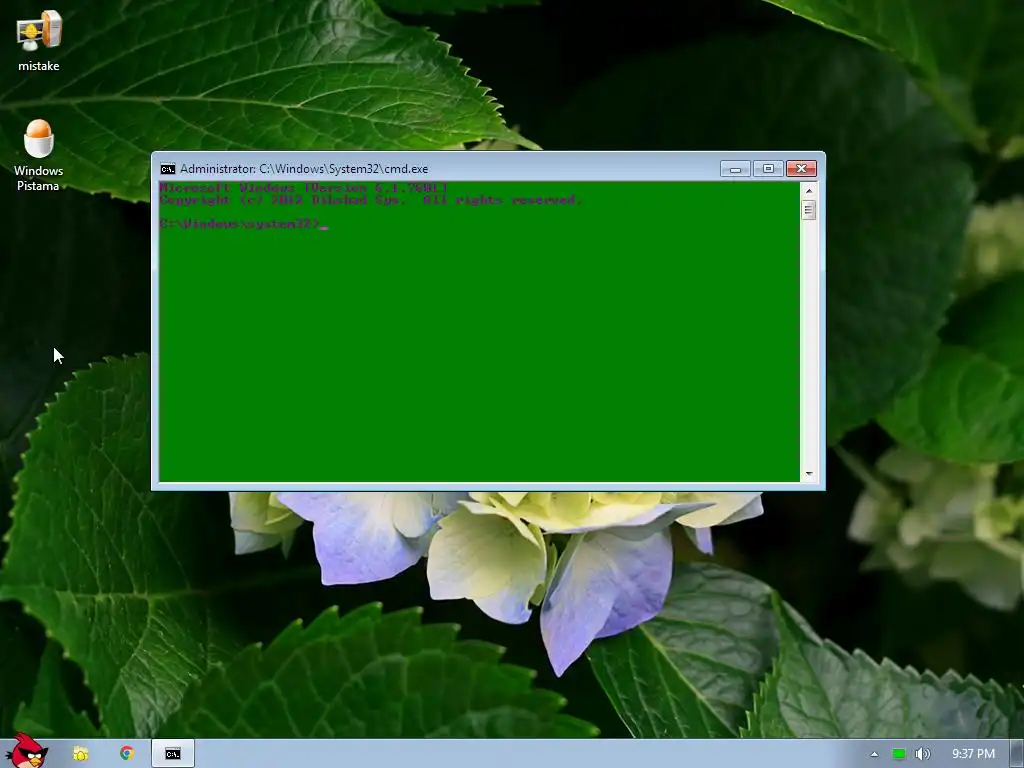
Task: Click the Microsoft Windows Version line
Action: [303, 188]
